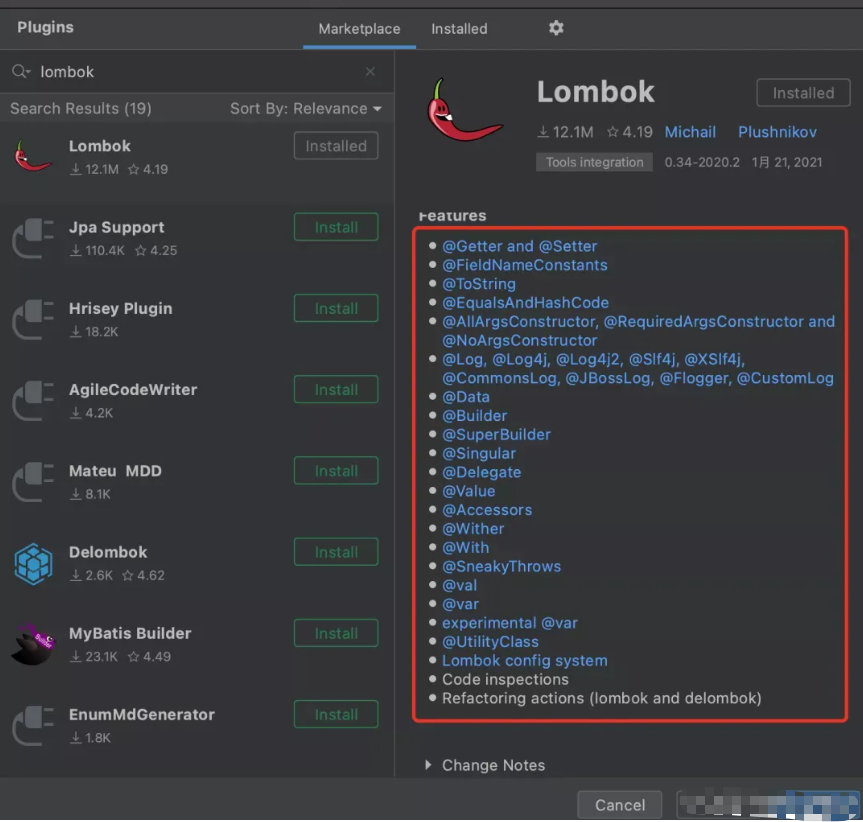Click the Lombok chili icon in results

[33, 156]
